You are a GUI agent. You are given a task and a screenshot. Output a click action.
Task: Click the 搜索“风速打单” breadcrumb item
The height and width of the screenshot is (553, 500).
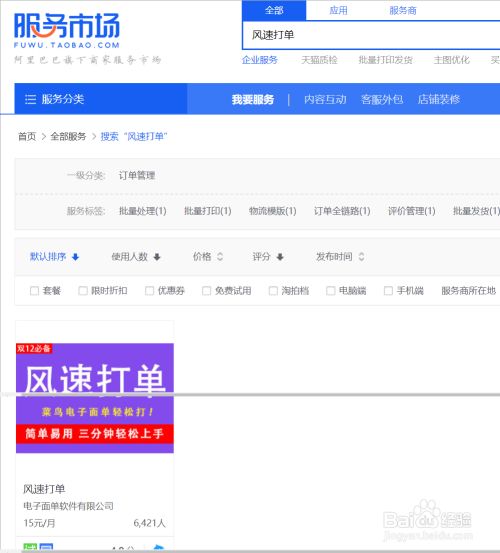(134, 136)
